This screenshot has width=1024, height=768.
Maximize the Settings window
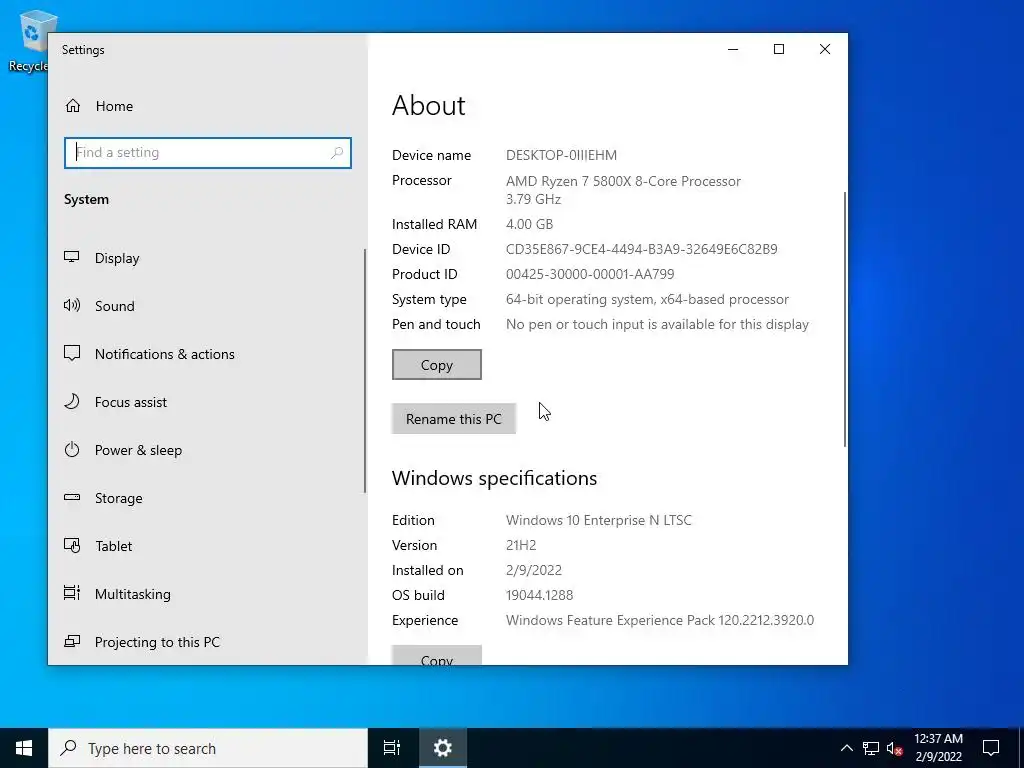(x=779, y=49)
